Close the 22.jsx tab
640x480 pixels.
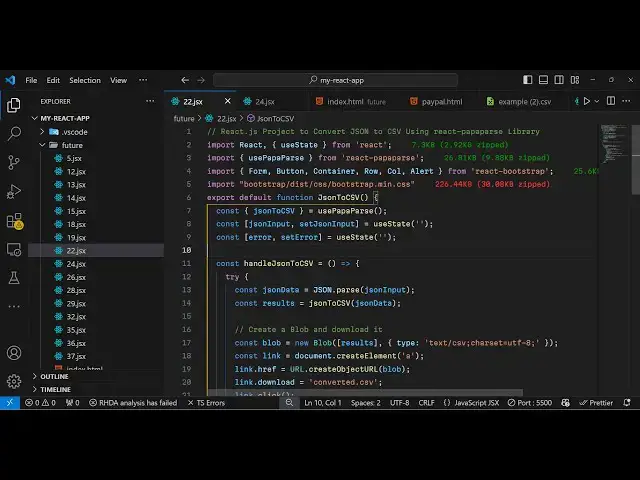(227, 101)
